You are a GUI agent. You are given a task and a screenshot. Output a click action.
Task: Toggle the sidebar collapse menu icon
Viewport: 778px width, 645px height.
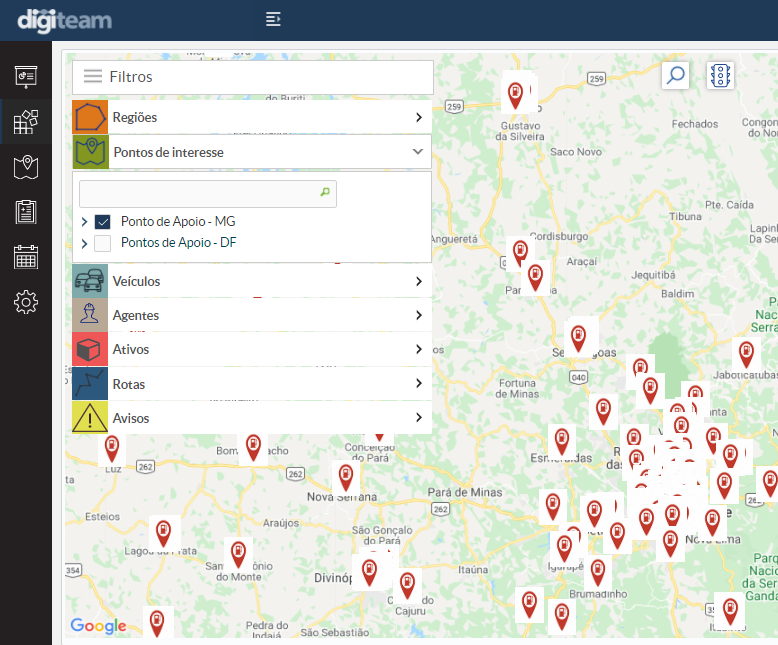(x=273, y=19)
